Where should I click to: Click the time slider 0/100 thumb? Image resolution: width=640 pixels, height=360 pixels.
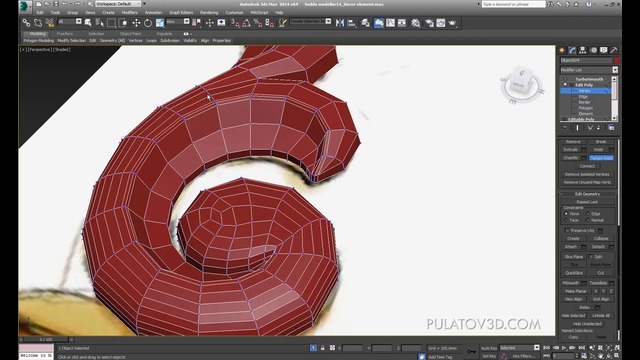[x=46, y=339]
